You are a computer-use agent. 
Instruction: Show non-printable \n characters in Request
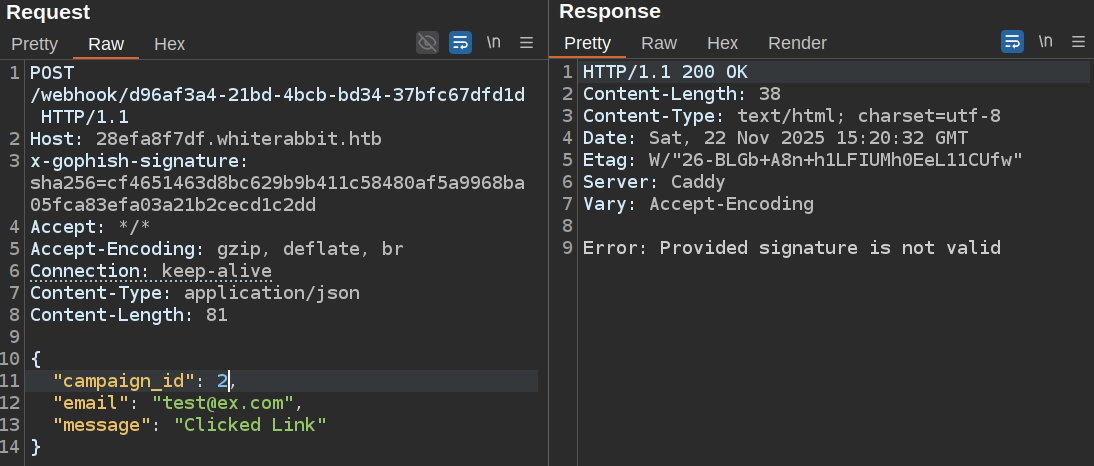coord(493,43)
